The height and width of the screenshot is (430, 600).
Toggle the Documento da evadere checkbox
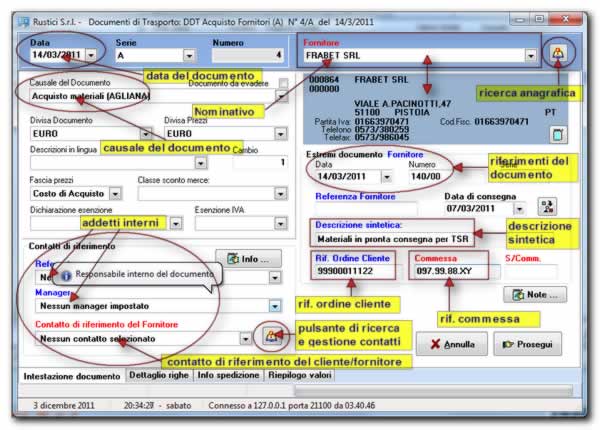point(283,84)
